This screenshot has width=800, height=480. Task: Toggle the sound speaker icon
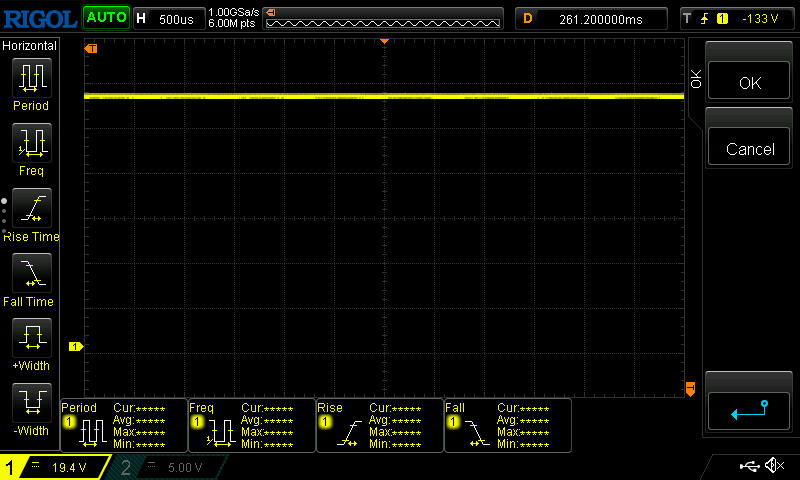(774, 466)
